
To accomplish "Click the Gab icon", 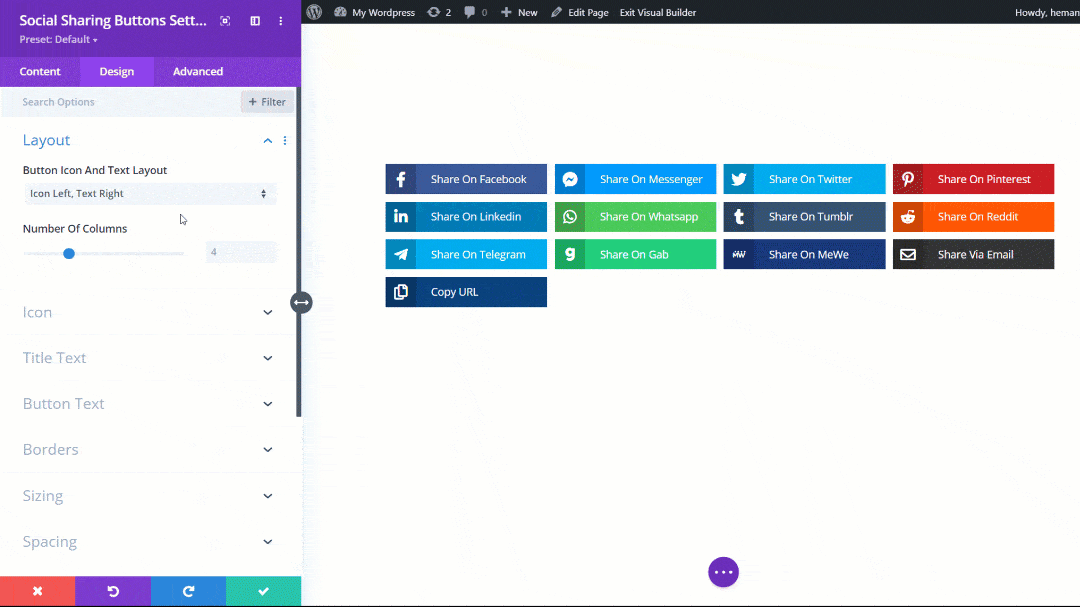I will [x=570, y=254].
